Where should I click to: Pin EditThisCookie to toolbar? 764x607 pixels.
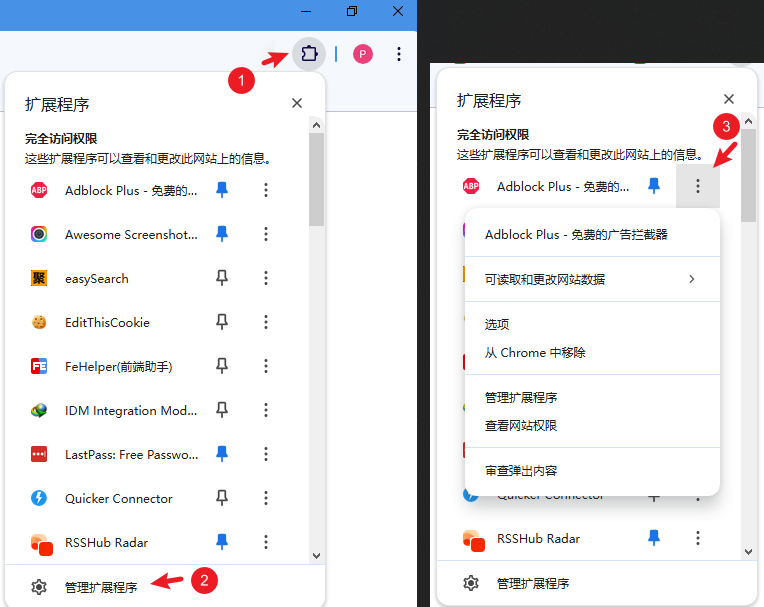click(x=222, y=322)
